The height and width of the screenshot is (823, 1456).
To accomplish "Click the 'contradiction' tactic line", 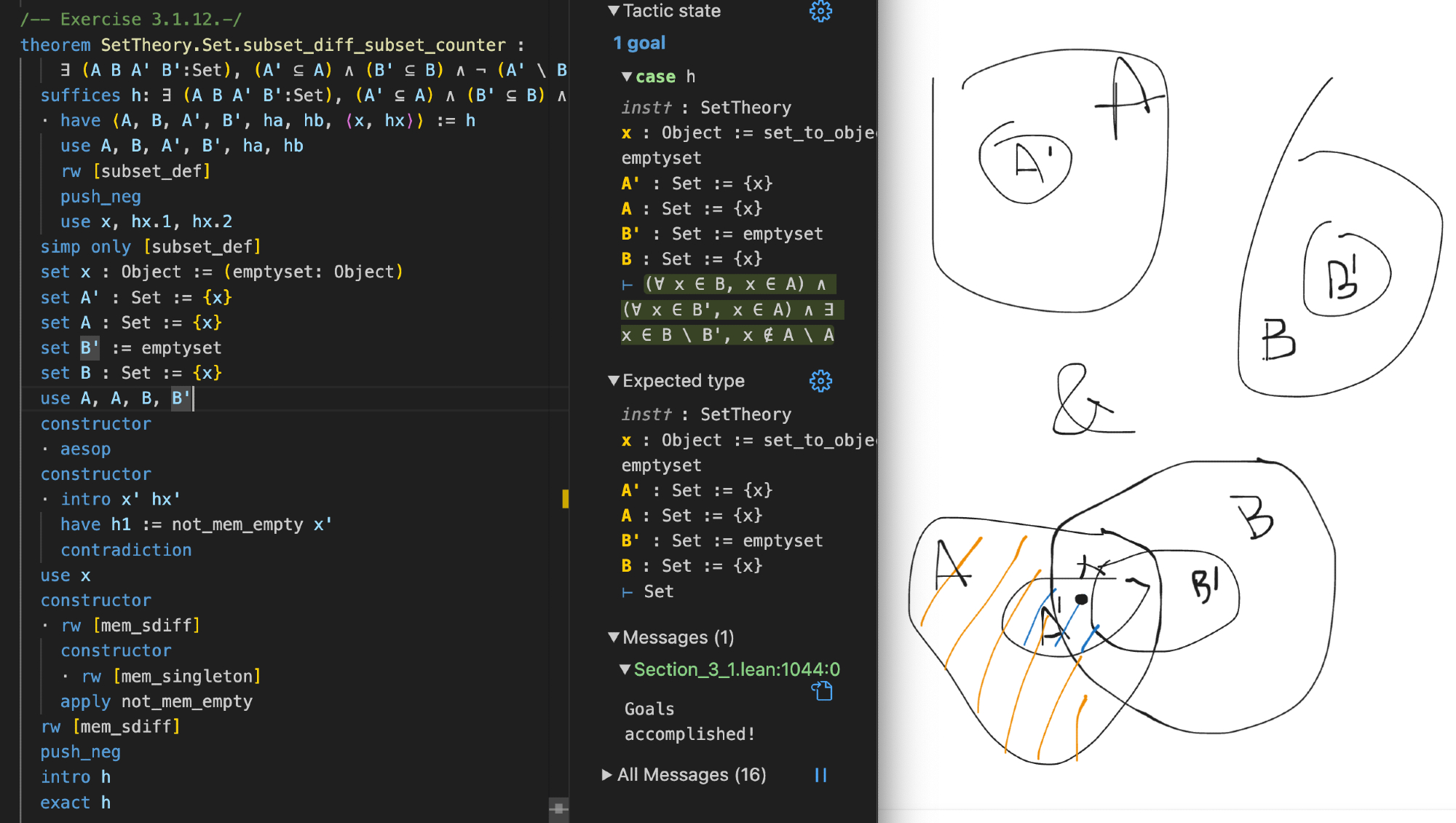I will (x=126, y=550).
